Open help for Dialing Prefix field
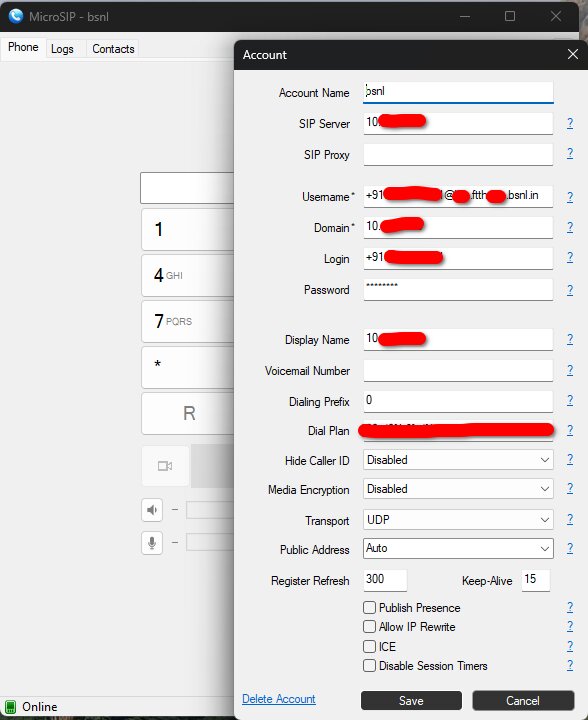 pos(570,400)
